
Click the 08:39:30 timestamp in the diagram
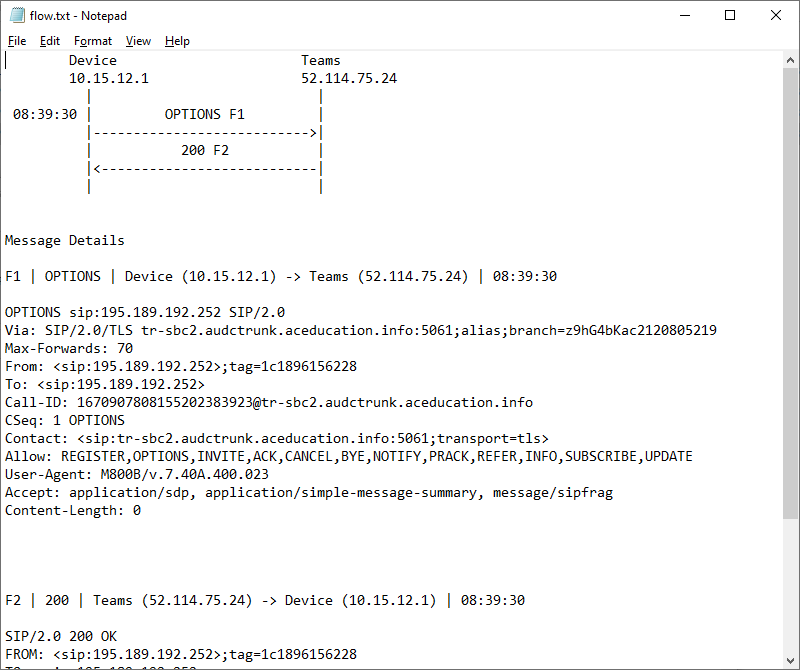pos(44,114)
